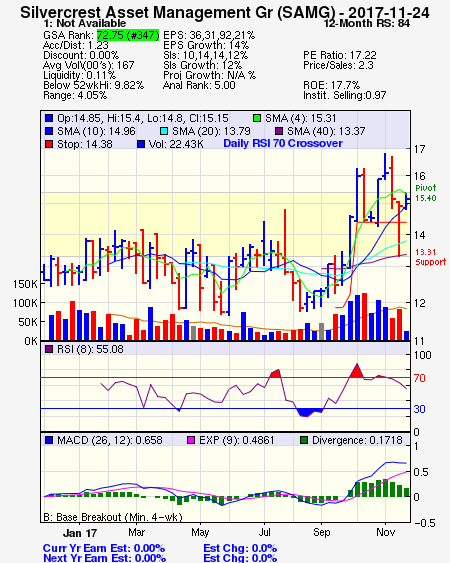Click the 'Avg Vol(00's): 167' text

89,65
